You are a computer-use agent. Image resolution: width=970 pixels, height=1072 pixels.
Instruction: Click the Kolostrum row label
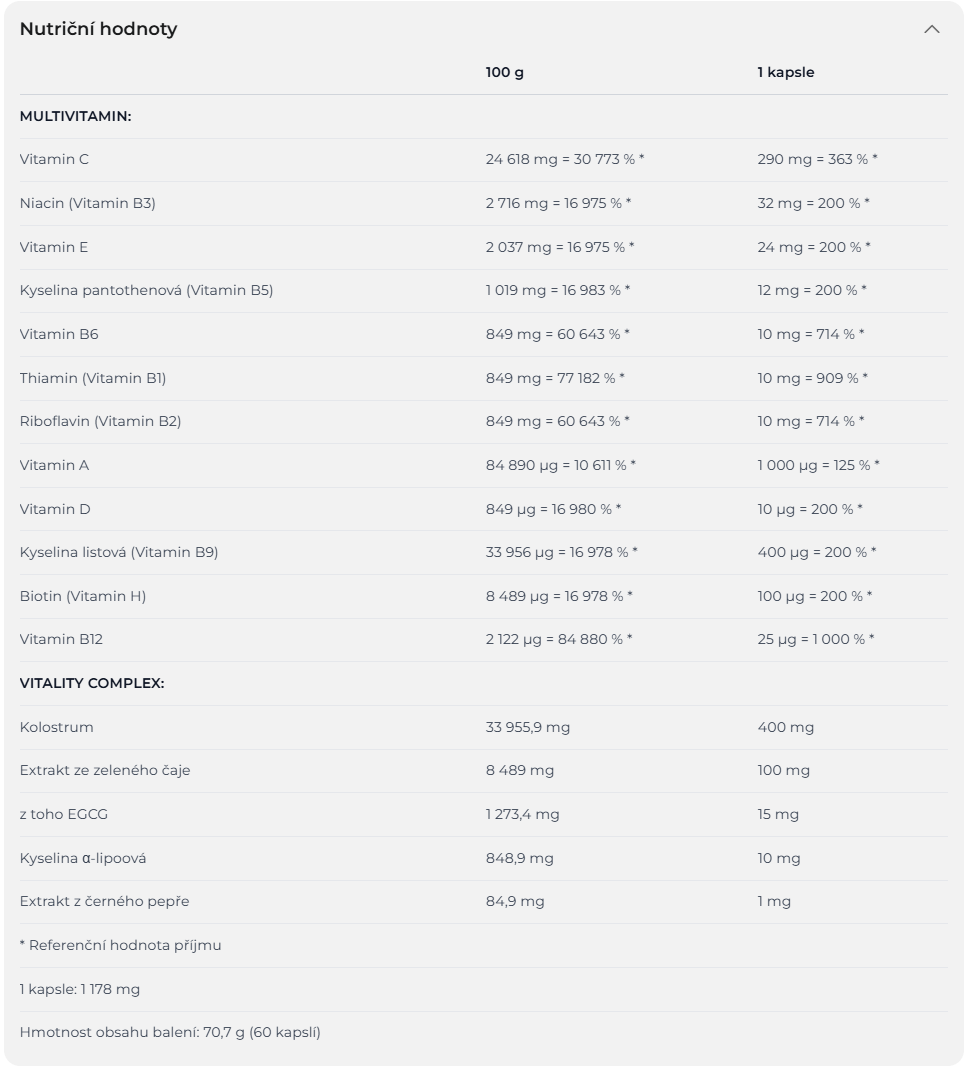56,727
